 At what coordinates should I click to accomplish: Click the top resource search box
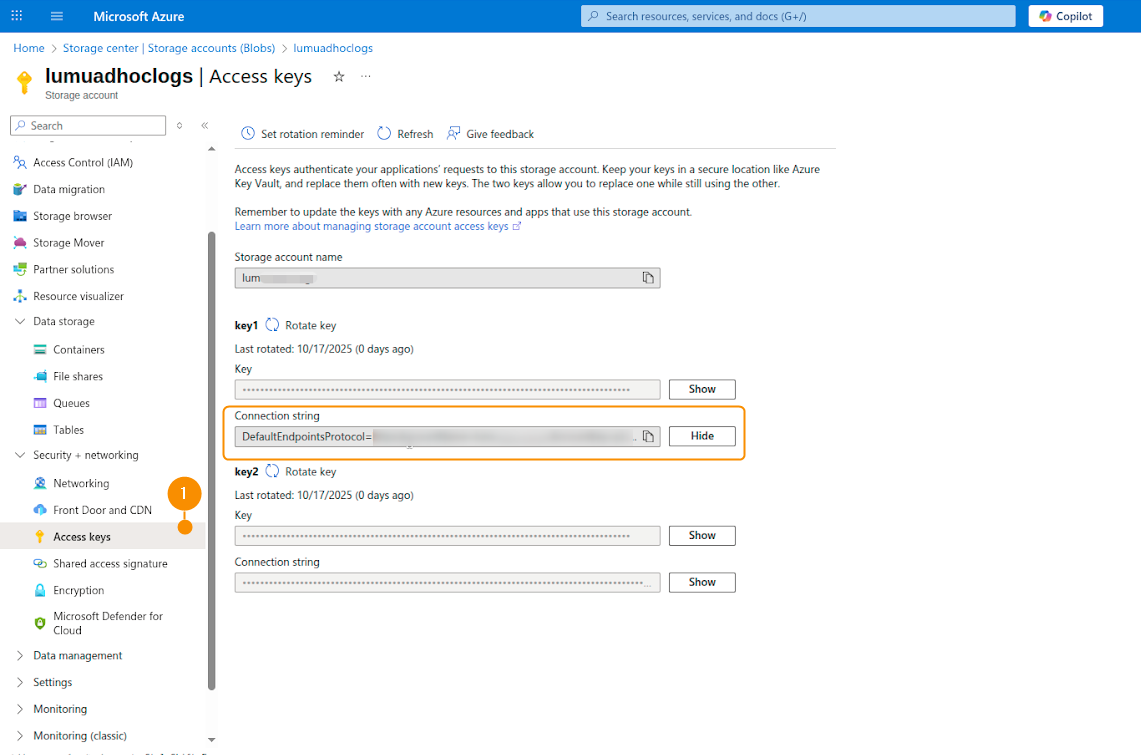point(797,16)
